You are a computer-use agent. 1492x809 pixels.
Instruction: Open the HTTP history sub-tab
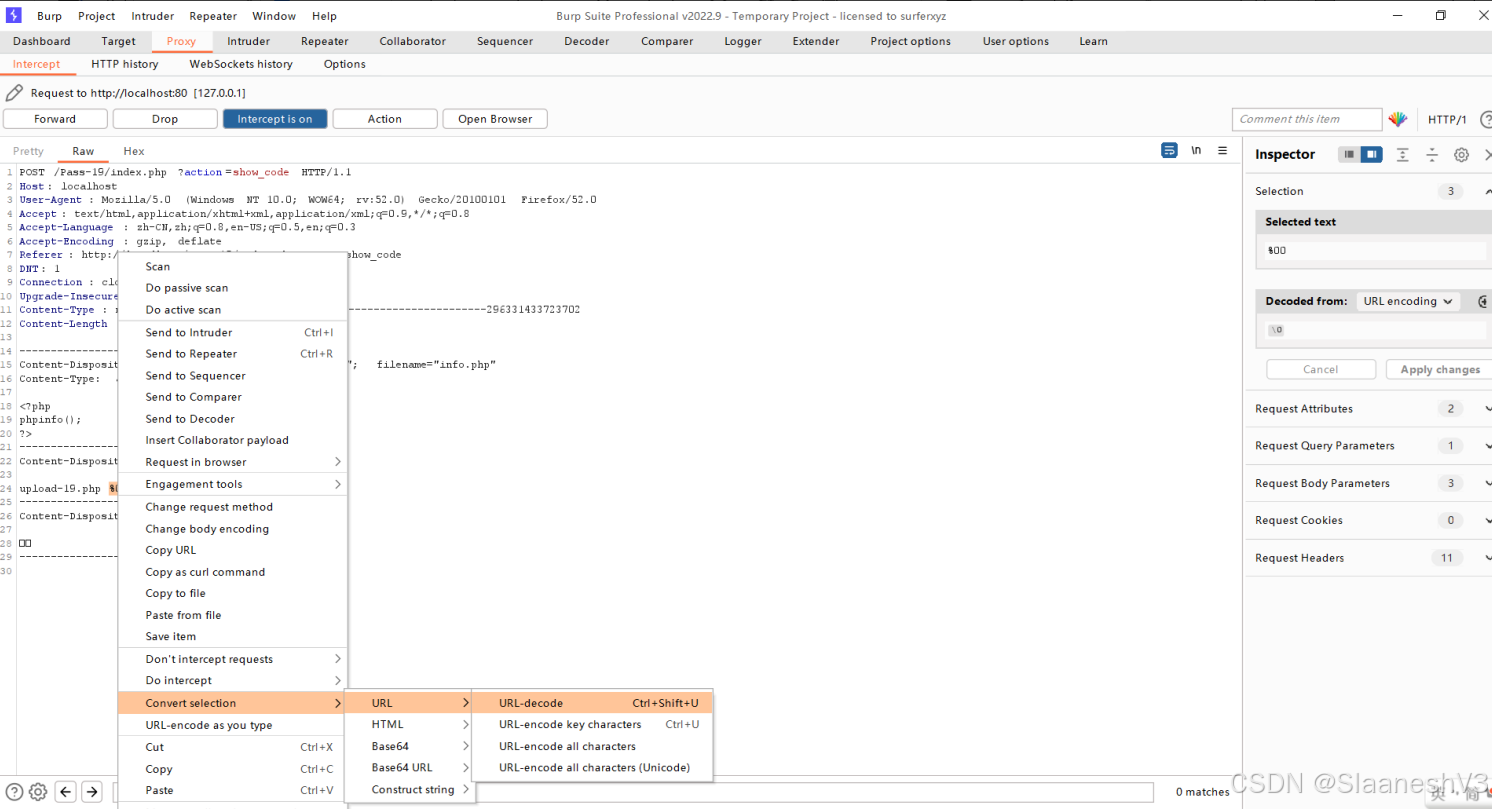point(125,64)
